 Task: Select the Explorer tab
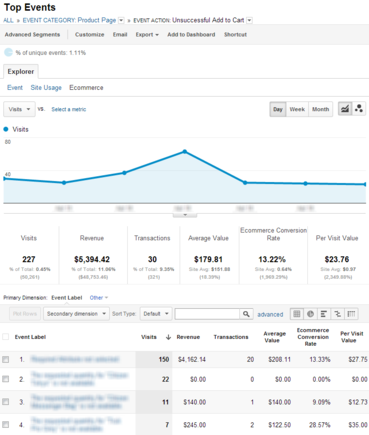point(21,71)
